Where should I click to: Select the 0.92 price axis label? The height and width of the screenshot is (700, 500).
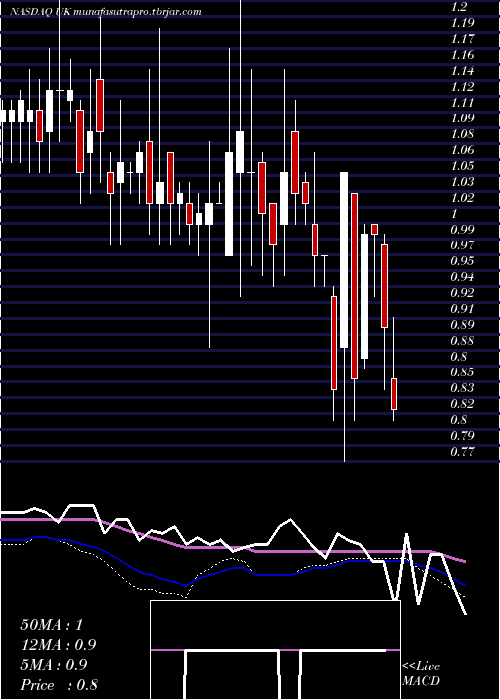(x=462, y=293)
